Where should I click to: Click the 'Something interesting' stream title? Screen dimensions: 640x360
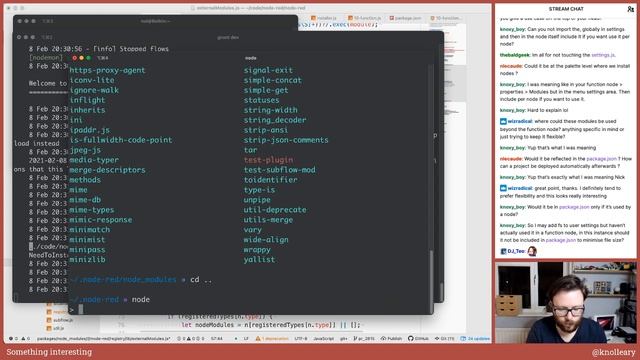(x=49, y=352)
